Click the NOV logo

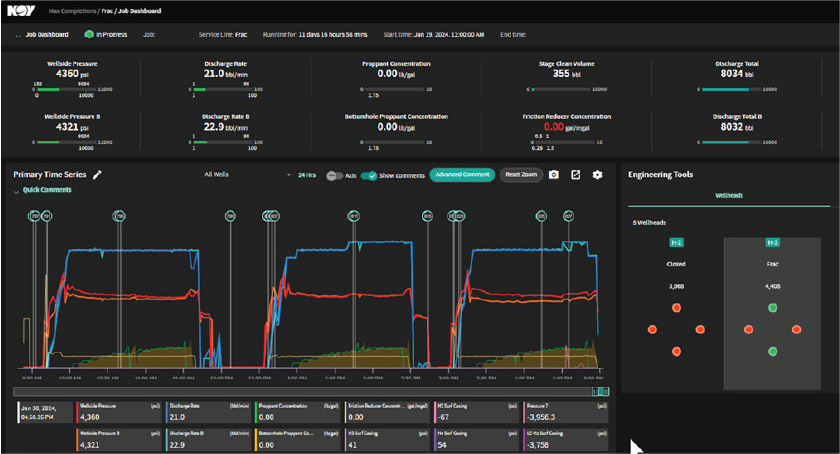(x=21, y=10)
